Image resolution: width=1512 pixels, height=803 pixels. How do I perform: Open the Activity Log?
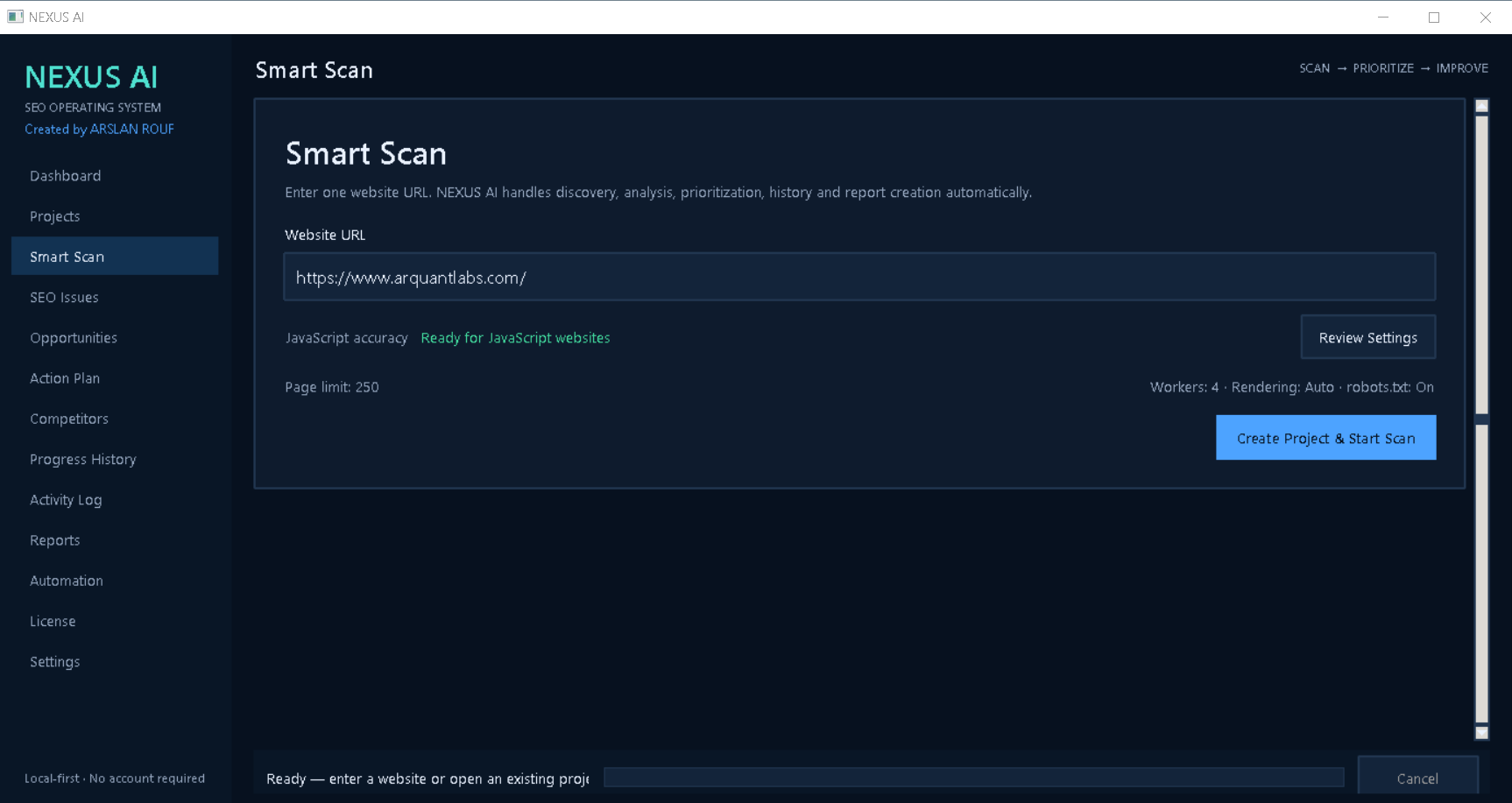pos(115,500)
